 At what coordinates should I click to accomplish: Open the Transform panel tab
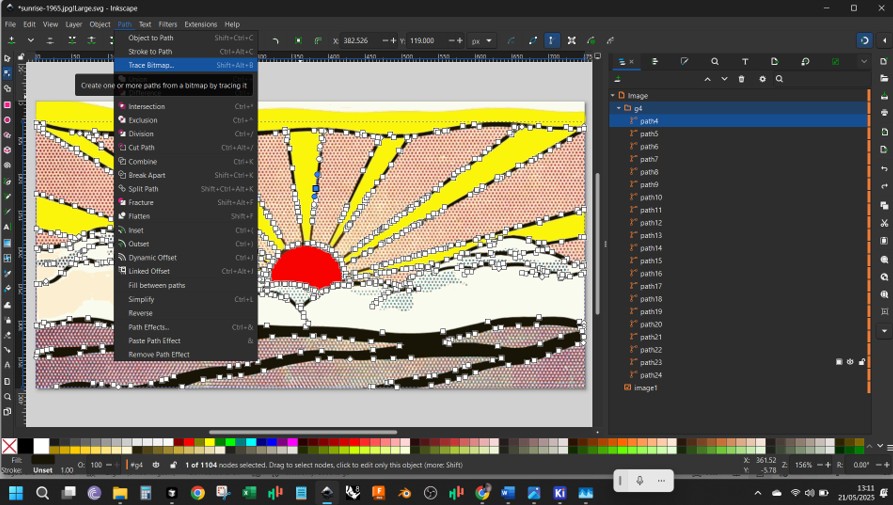pos(805,61)
